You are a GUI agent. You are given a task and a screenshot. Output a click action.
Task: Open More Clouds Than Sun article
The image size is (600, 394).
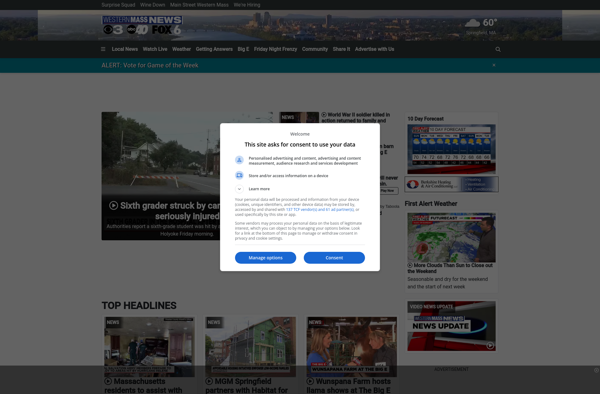pos(450,268)
